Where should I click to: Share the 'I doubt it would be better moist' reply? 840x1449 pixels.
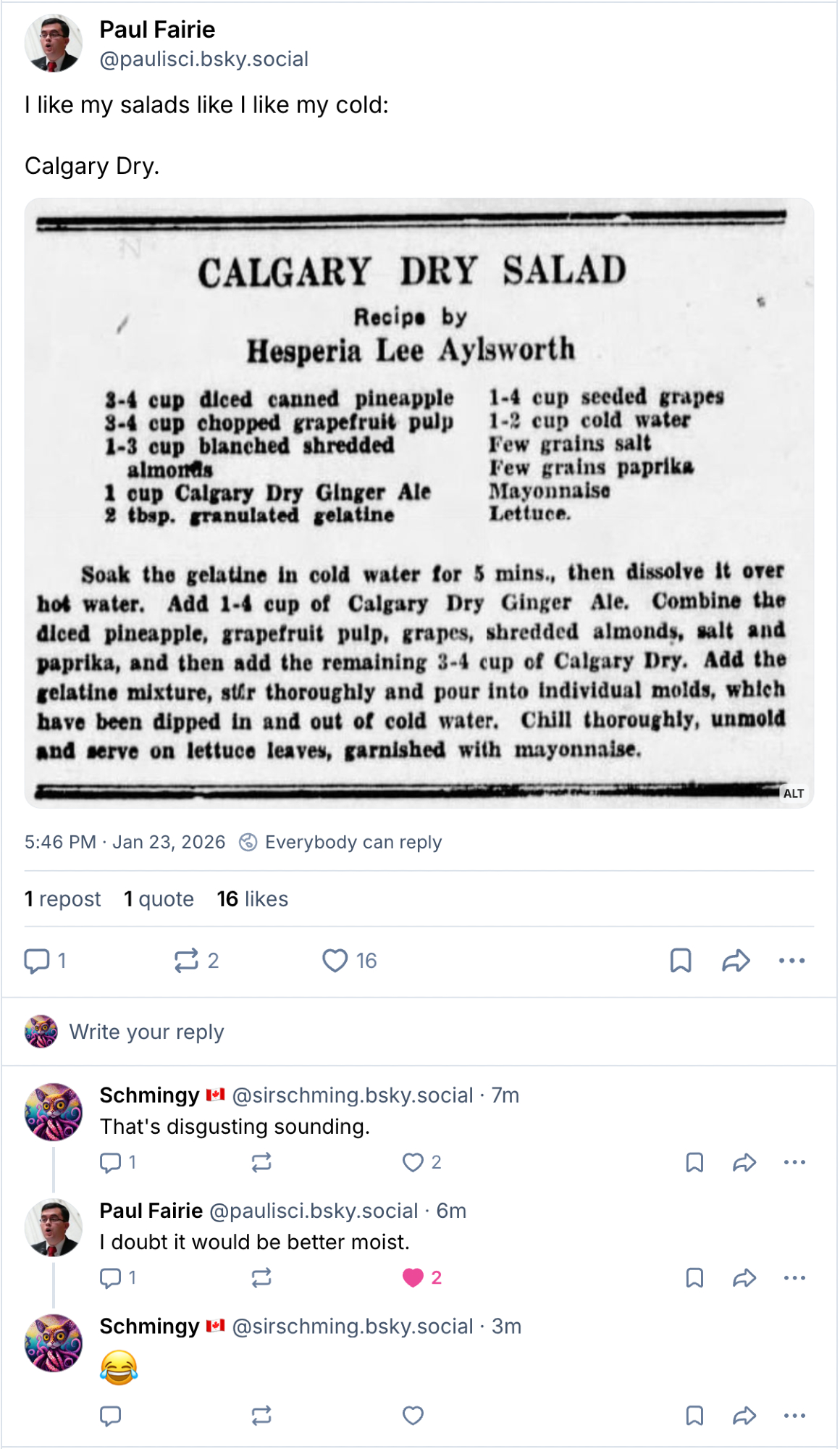744,1278
